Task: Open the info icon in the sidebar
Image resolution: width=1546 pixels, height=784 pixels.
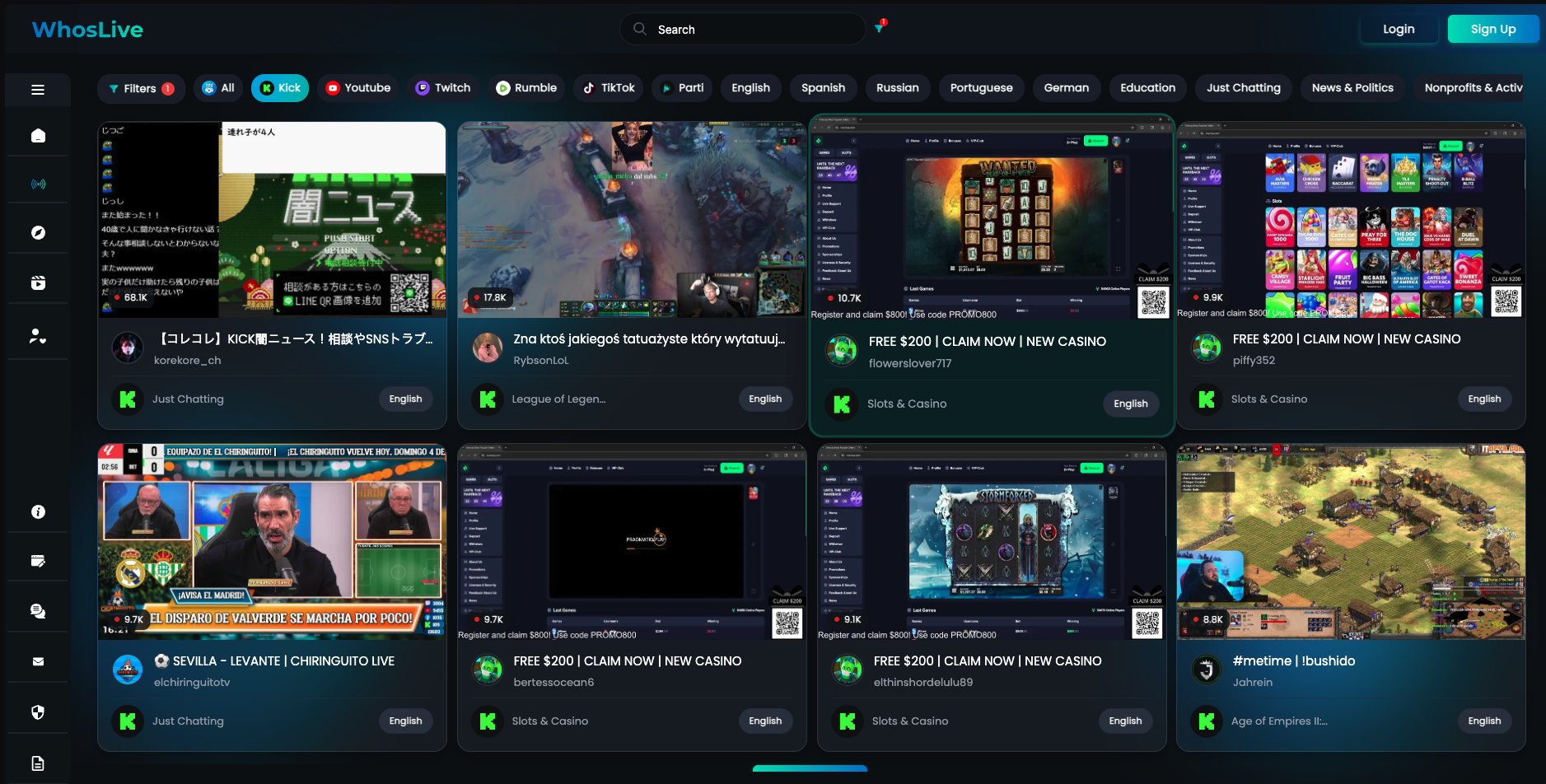Action: pyautogui.click(x=38, y=512)
